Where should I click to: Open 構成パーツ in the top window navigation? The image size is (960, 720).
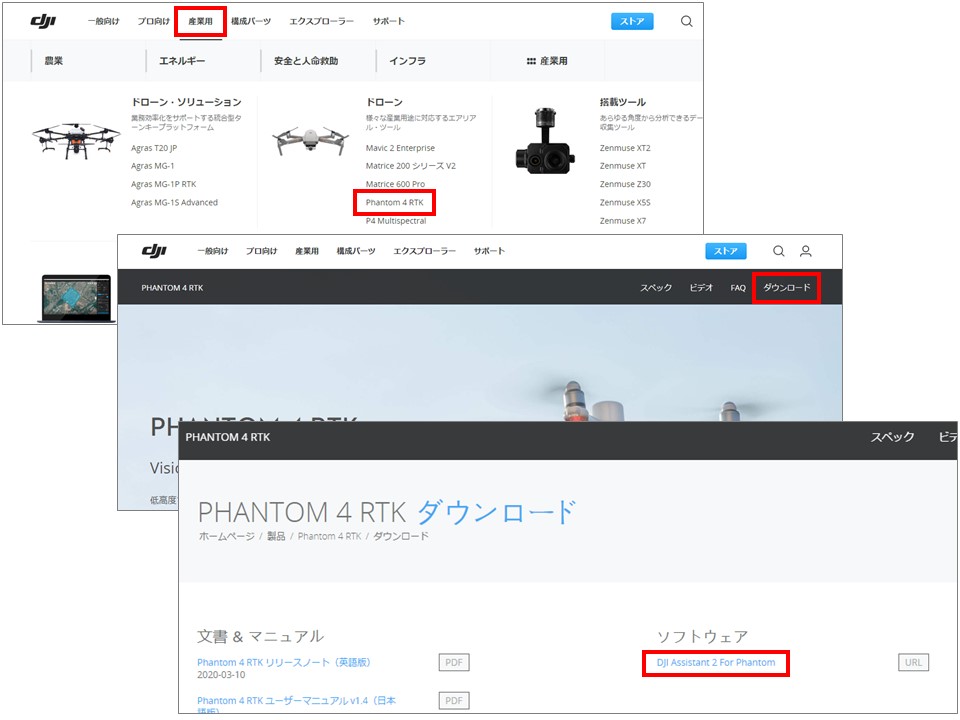point(251,21)
